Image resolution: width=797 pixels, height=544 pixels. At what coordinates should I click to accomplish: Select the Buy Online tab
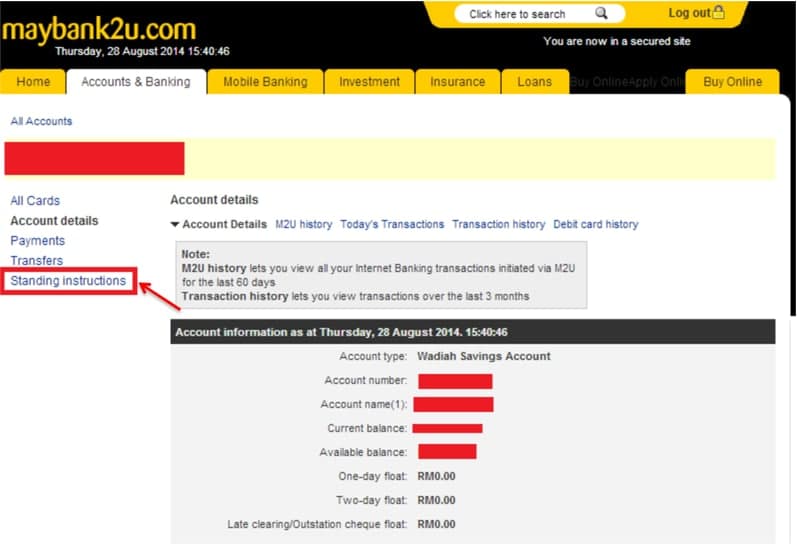732,82
